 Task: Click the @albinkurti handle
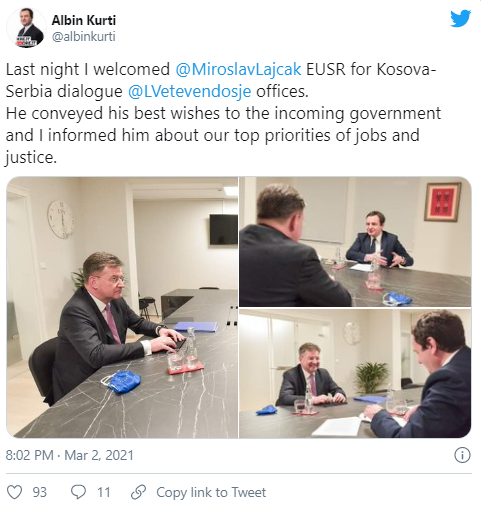click(83, 36)
